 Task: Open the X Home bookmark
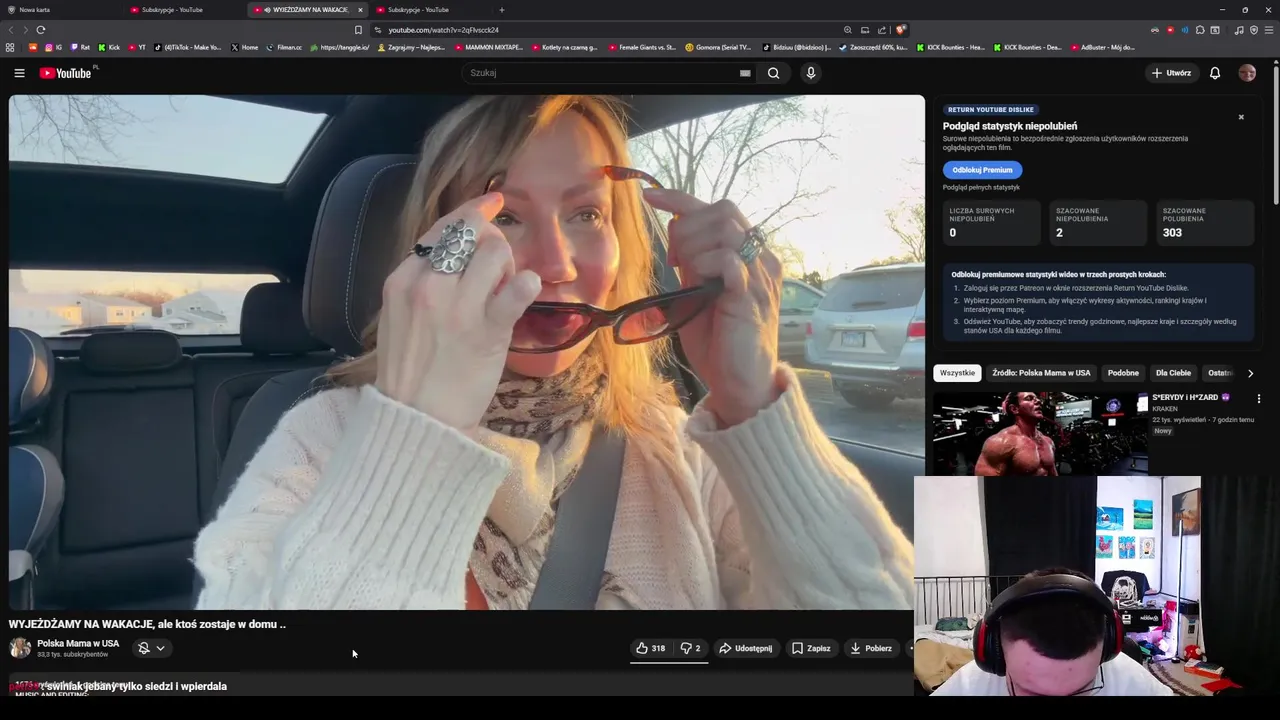click(245, 47)
